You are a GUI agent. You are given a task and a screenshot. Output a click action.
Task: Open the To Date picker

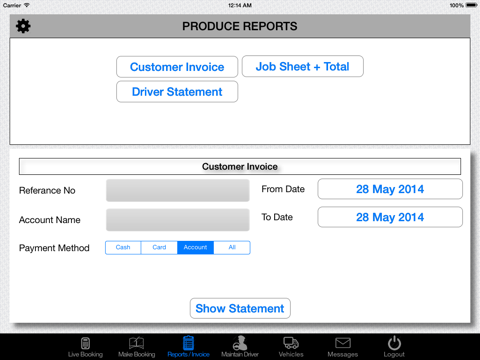[390, 217]
